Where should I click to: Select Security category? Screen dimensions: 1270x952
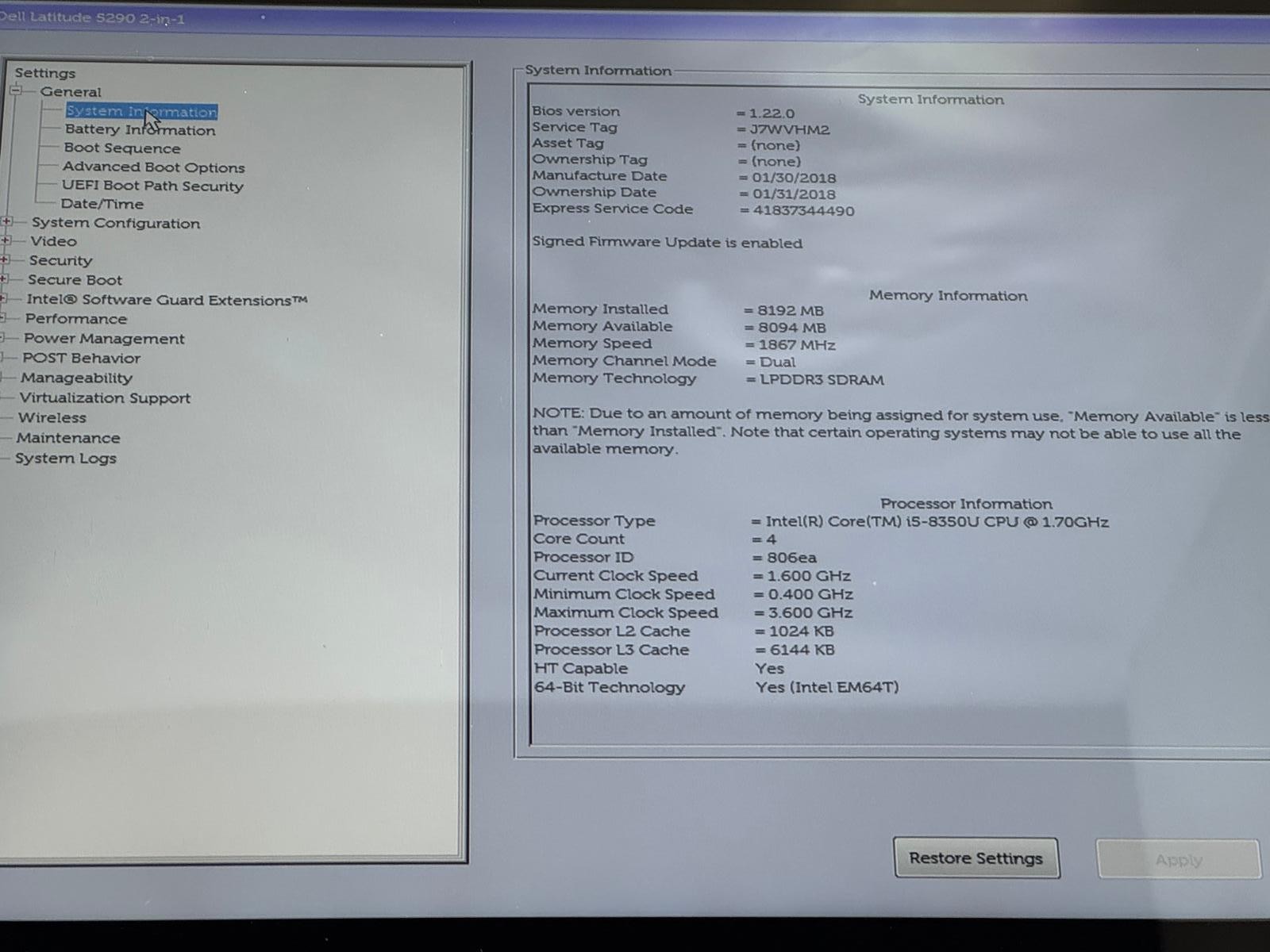[61, 261]
